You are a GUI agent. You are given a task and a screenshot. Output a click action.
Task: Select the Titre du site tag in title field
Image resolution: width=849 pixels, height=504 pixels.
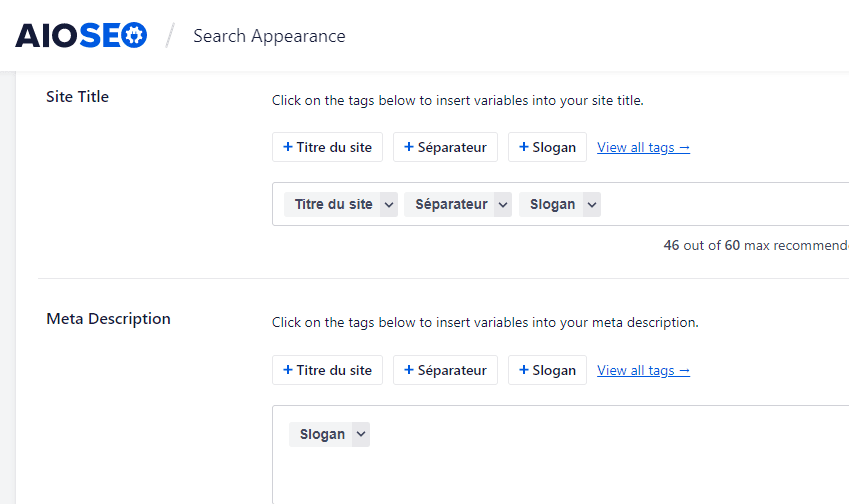333,205
